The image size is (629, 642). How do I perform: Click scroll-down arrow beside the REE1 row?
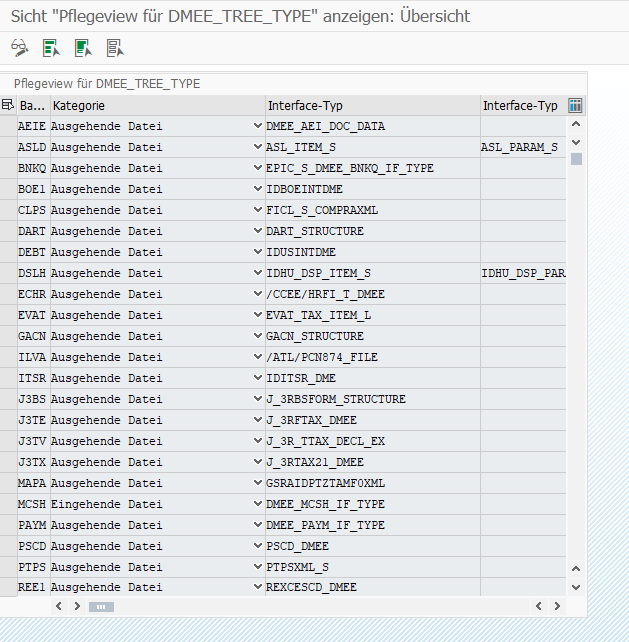pos(576,587)
